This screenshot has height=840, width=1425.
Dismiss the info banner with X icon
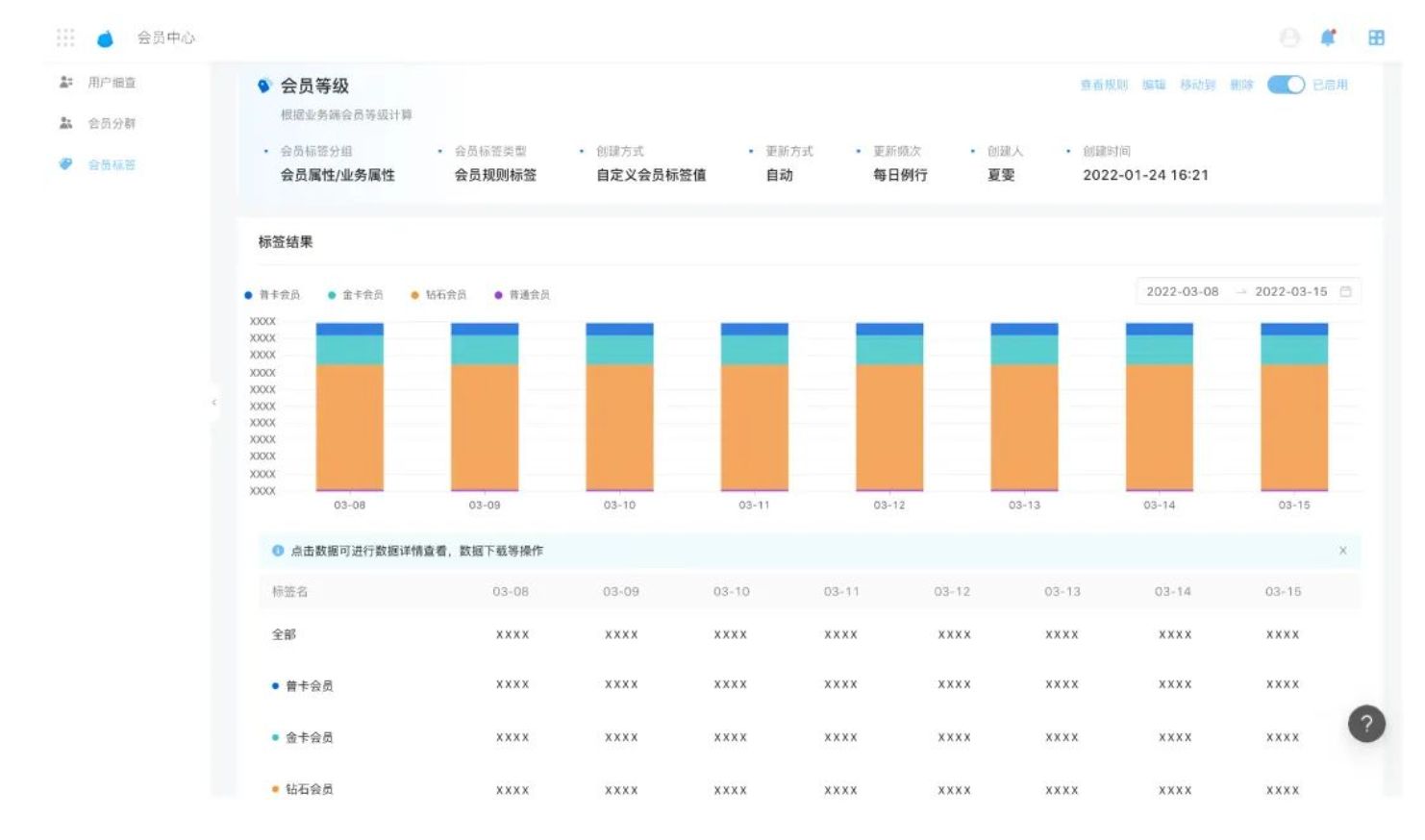coord(1342,551)
